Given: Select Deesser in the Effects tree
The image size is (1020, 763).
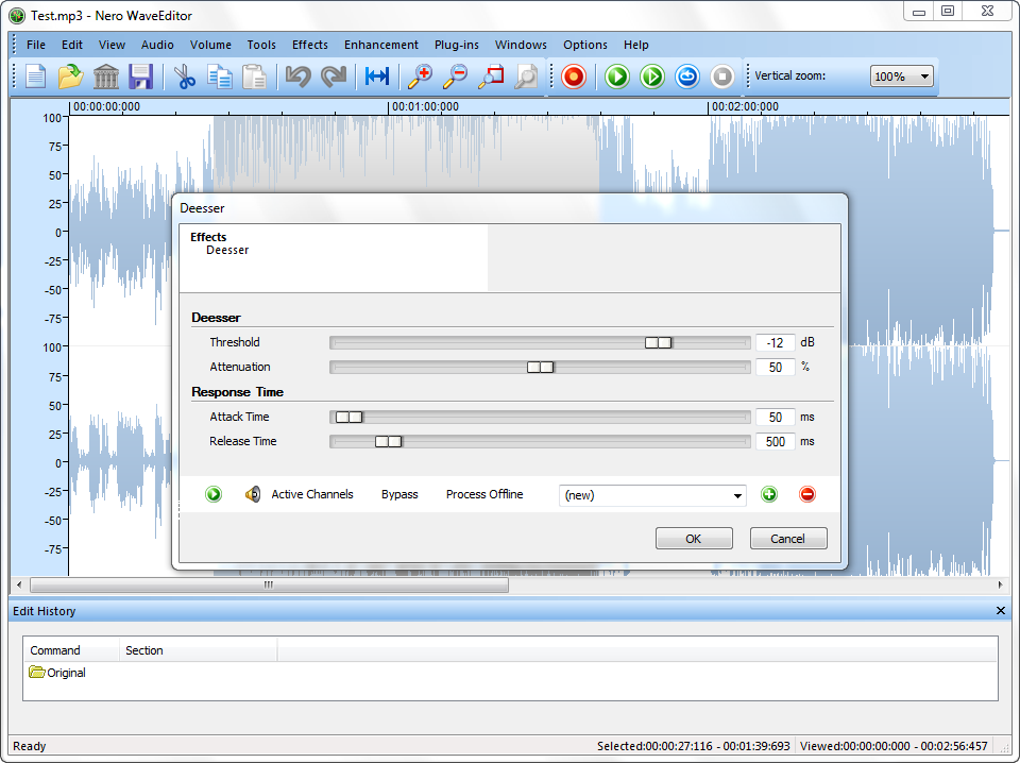Looking at the screenshot, I should (228, 250).
